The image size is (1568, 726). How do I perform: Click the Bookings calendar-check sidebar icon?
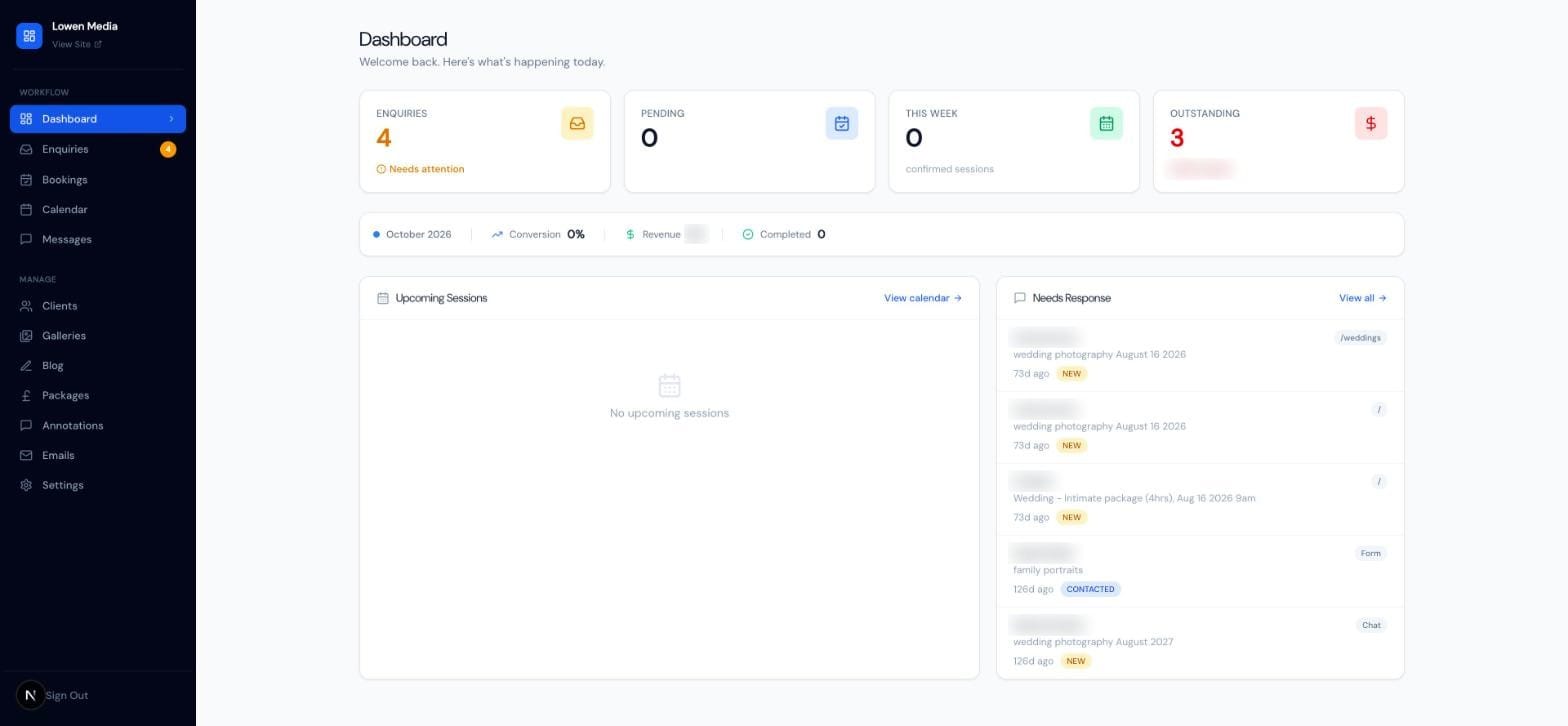26,180
